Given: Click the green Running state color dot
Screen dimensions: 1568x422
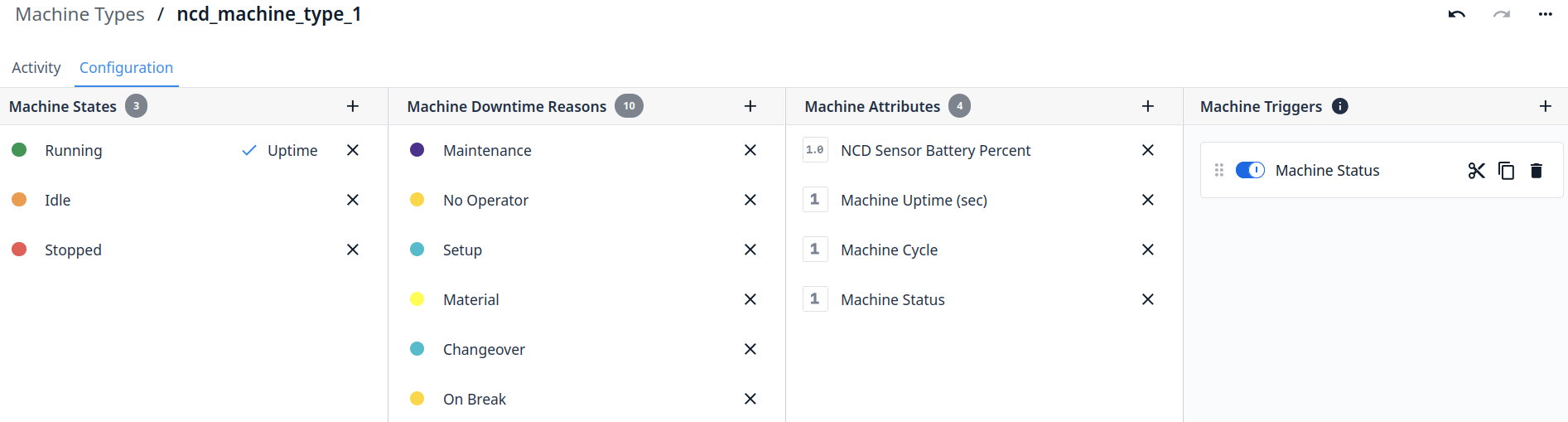Looking at the screenshot, I should click(x=19, y=150).
